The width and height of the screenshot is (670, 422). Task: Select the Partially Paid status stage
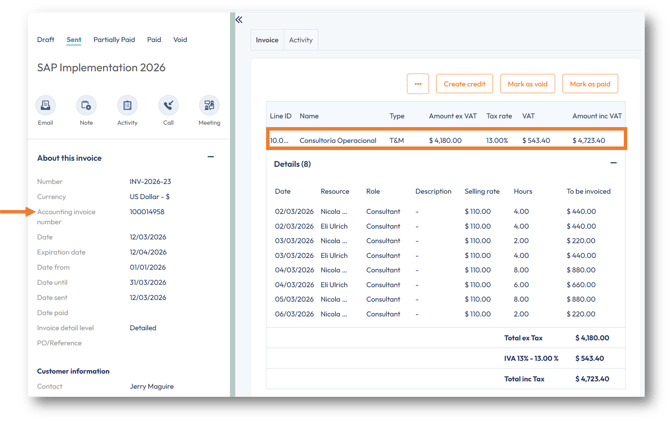point(114,40)
